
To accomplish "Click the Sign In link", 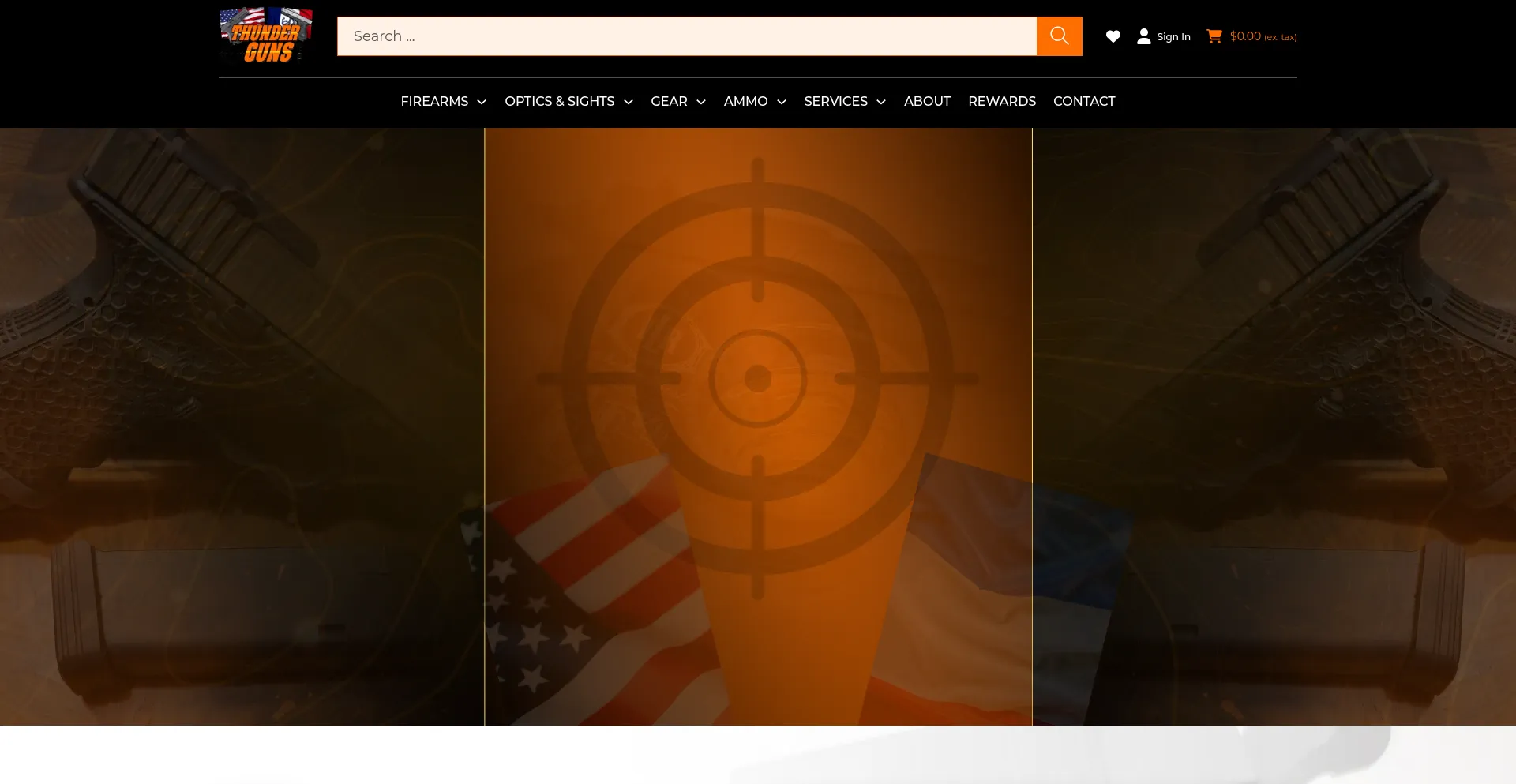I will [x=1173, y=37].
